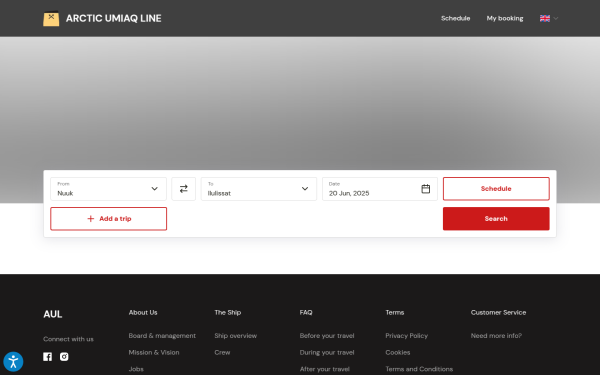Open the Cookies footer link
Viewport: 600px width, 375px height.
[398, 352]
